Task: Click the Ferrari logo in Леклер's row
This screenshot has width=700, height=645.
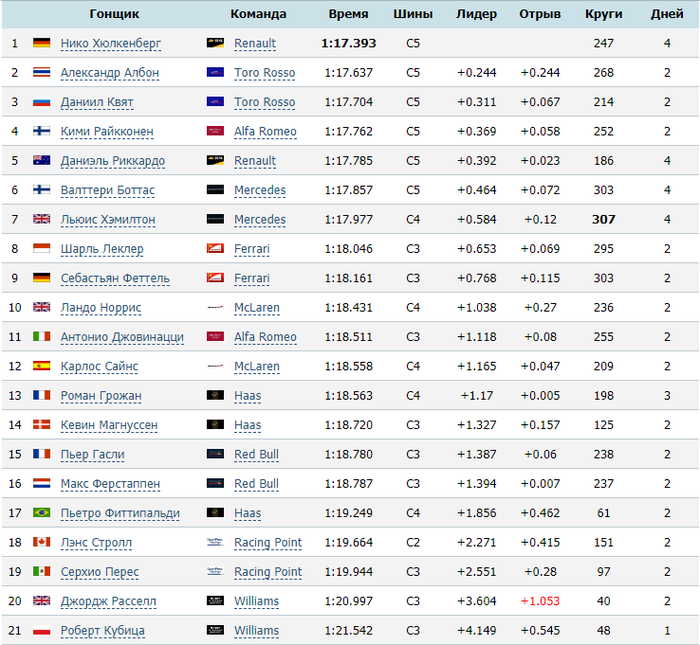Action: pyautogui.click(x=215, y=249)
